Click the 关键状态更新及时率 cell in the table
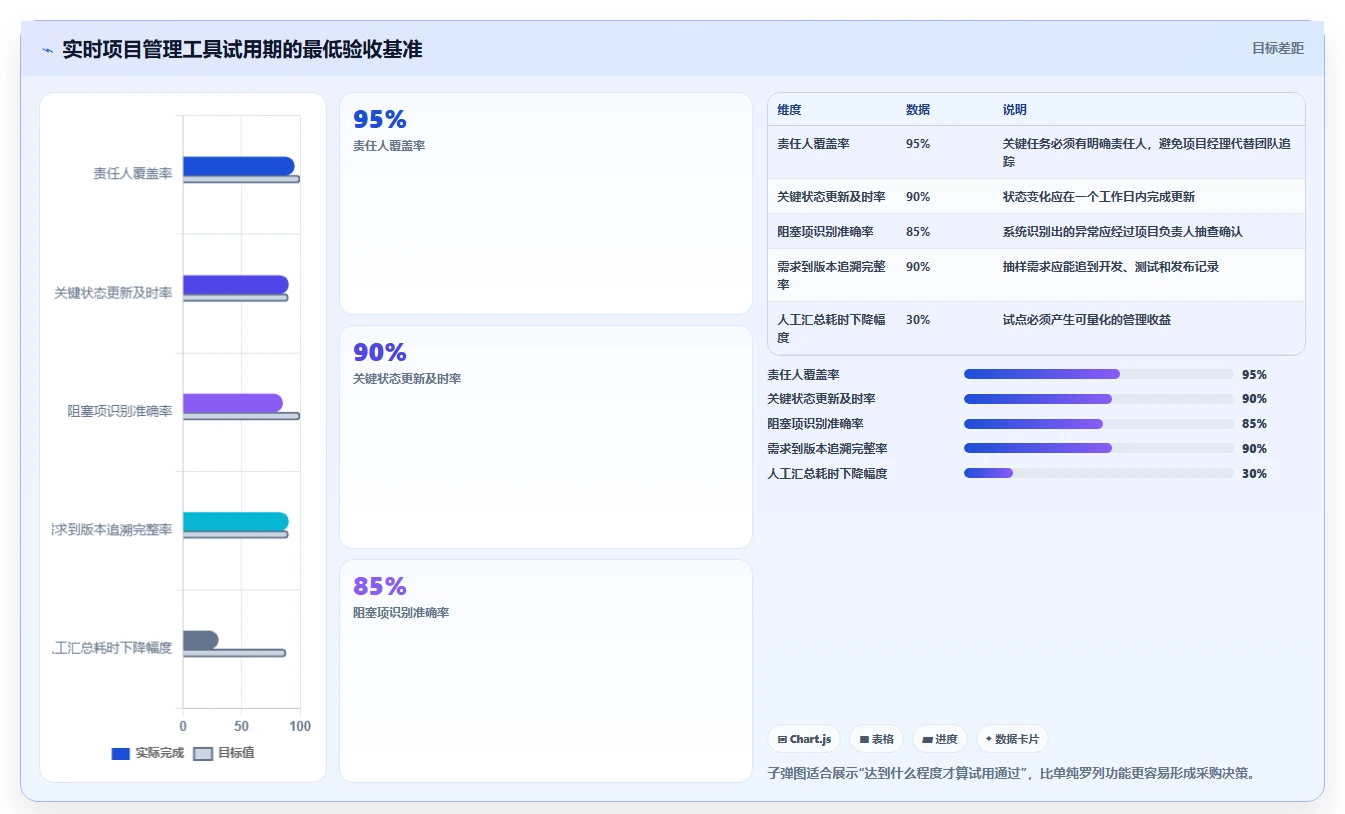Screen dimensions: 1345x814 pyautogui.click(x=831, y=197)
